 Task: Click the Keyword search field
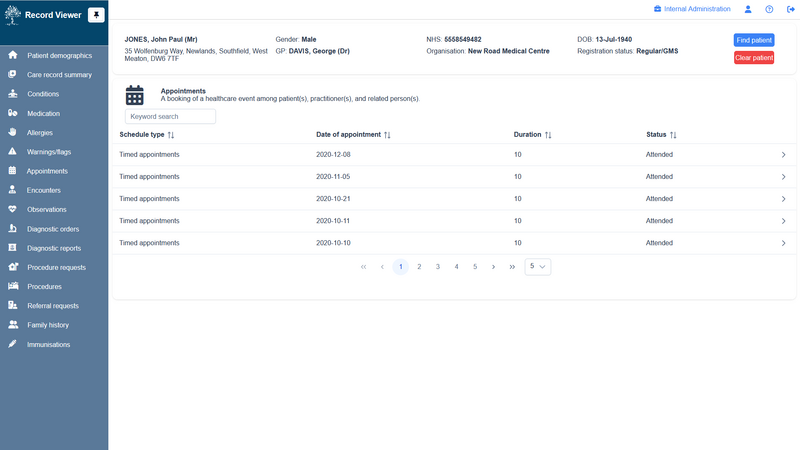click(170, 116)
